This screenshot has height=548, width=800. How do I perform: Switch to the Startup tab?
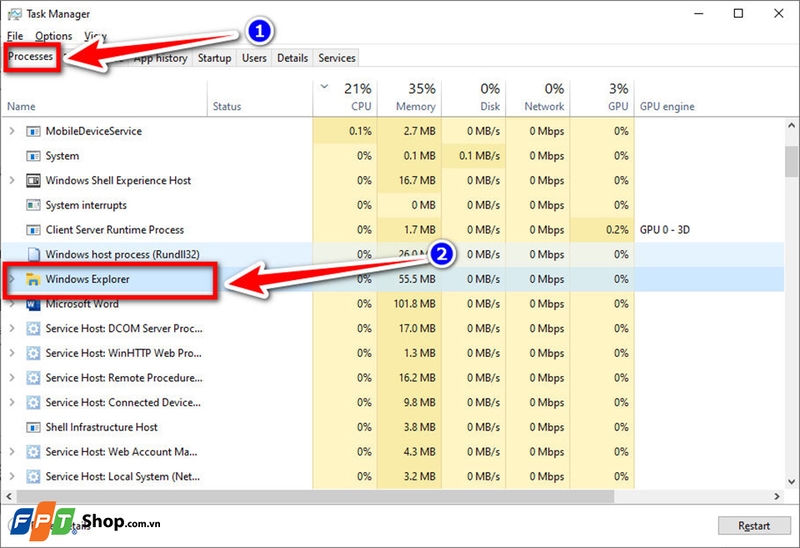pos(214,58)
